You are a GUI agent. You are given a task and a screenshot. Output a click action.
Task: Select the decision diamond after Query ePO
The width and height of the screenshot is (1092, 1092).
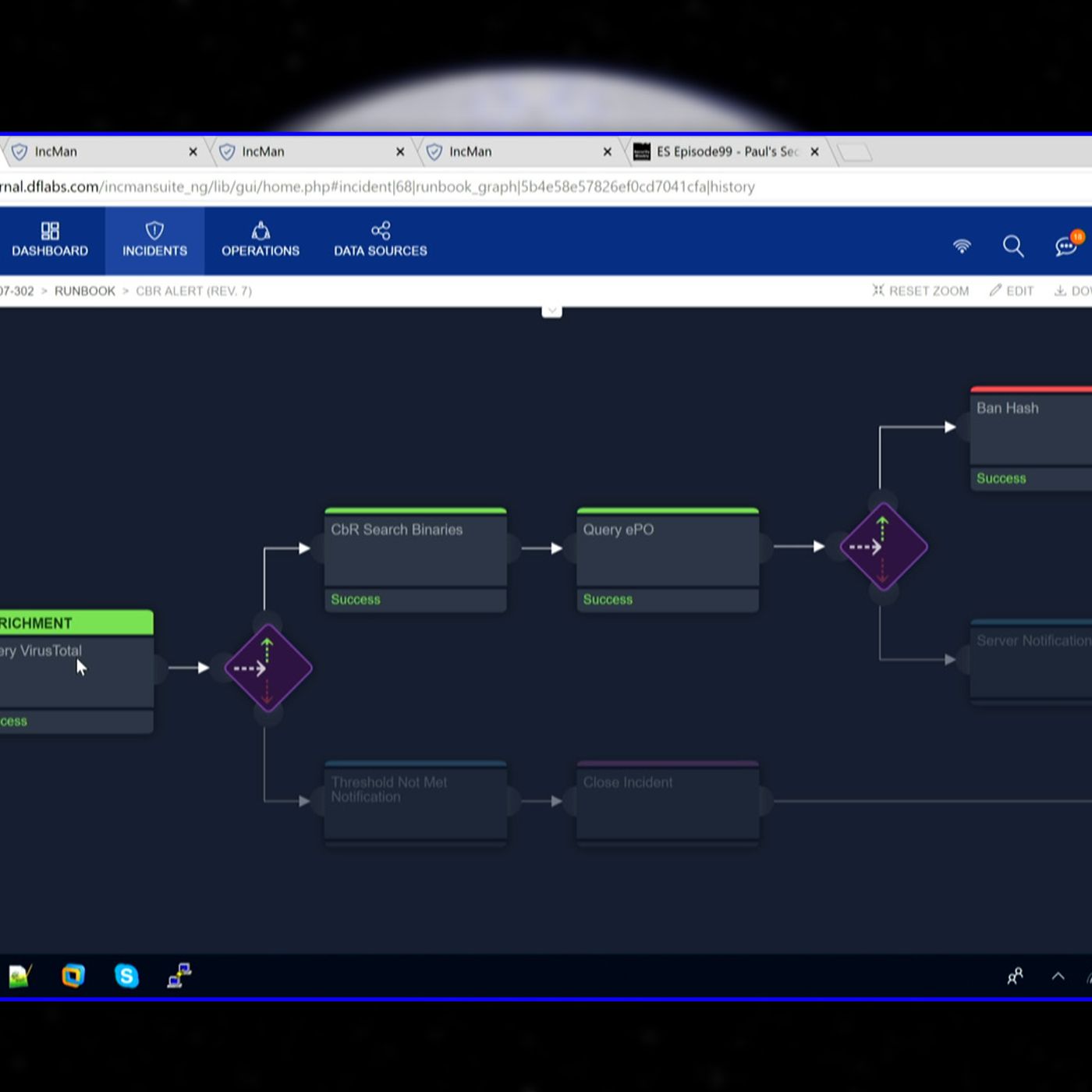[883, 547]
